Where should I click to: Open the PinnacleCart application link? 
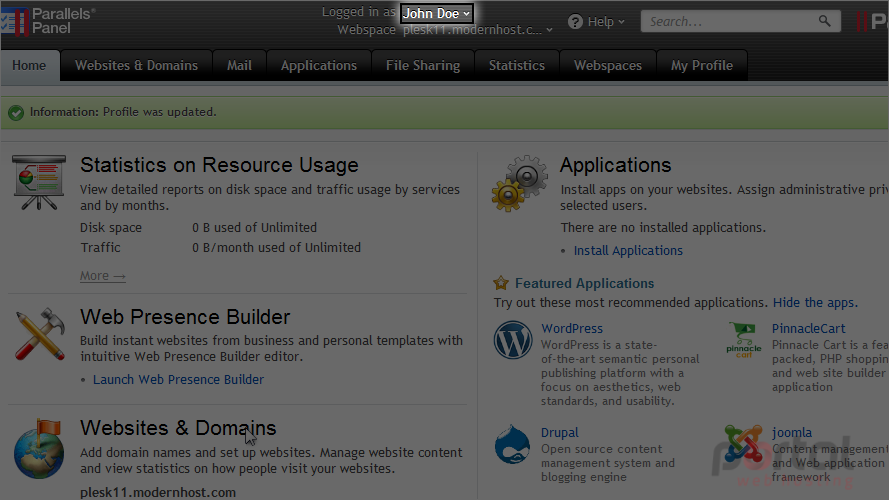pyautogui.click(x=808, y=328)
